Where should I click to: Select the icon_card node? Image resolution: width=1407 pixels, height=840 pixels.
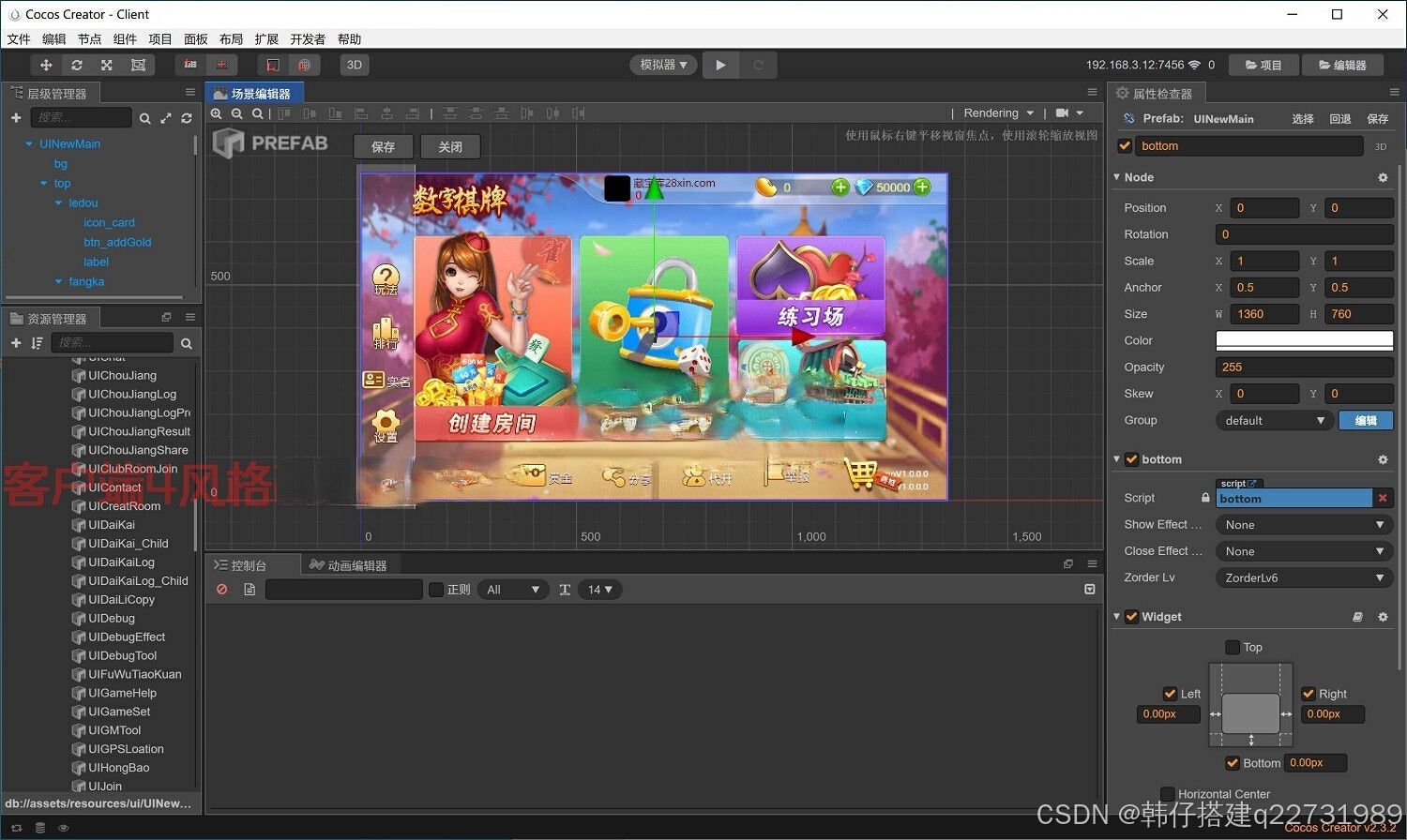109,223
